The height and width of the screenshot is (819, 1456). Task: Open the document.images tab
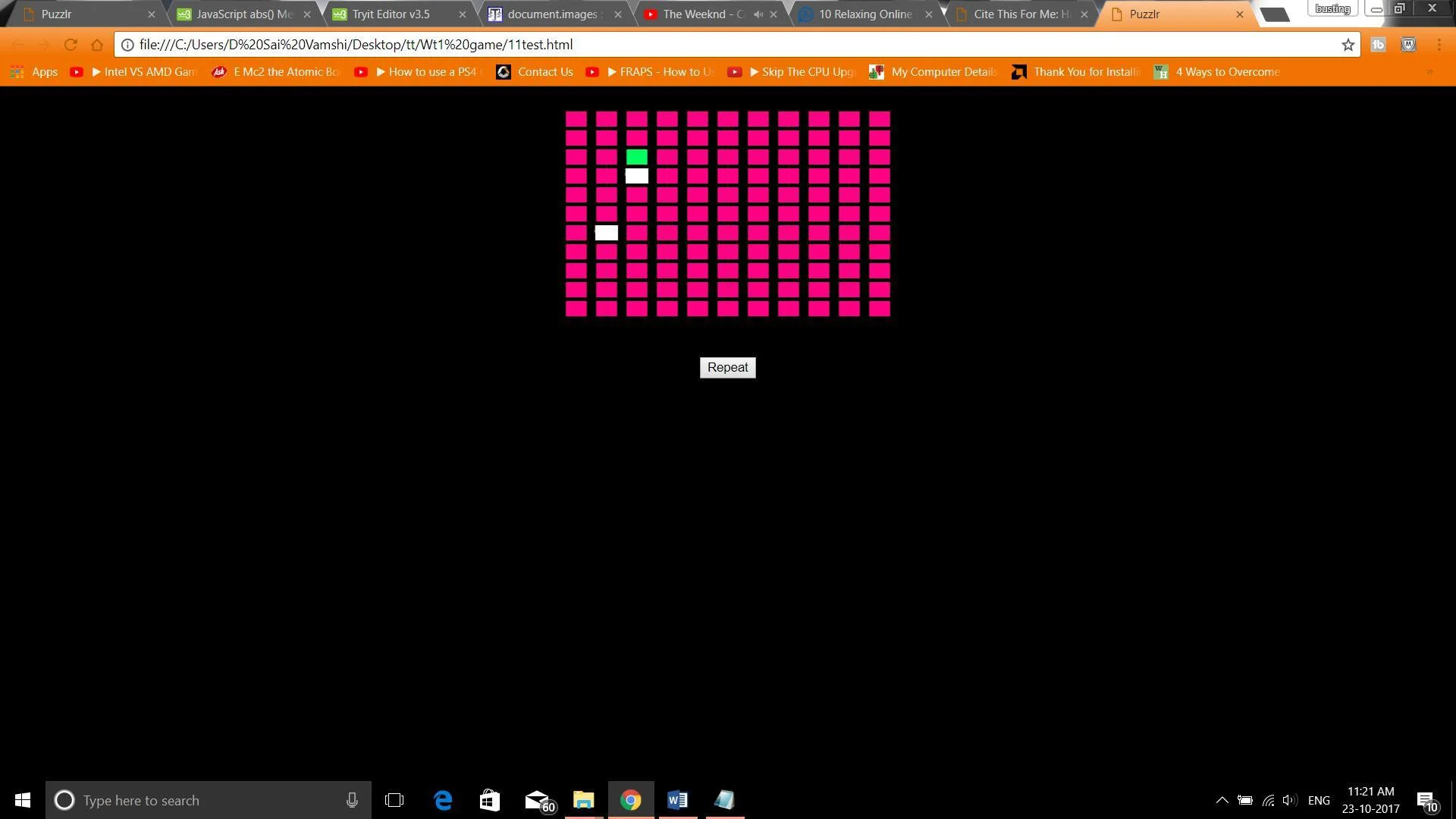[555, 14]
